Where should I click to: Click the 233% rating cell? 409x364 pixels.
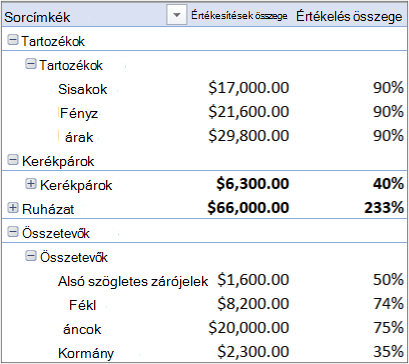[x=382, y=208]
